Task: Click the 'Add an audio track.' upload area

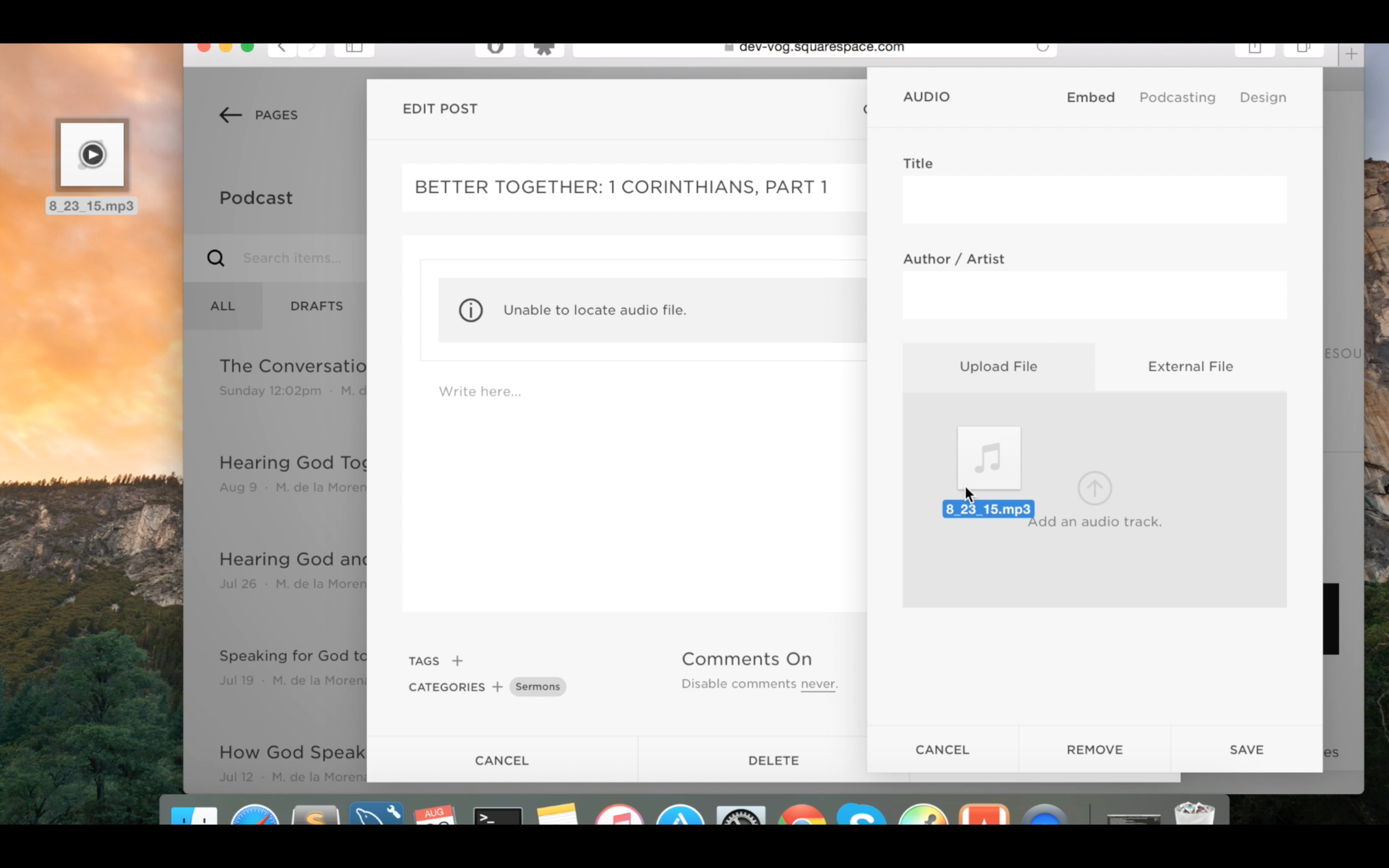Action: tap(1095, 499)
